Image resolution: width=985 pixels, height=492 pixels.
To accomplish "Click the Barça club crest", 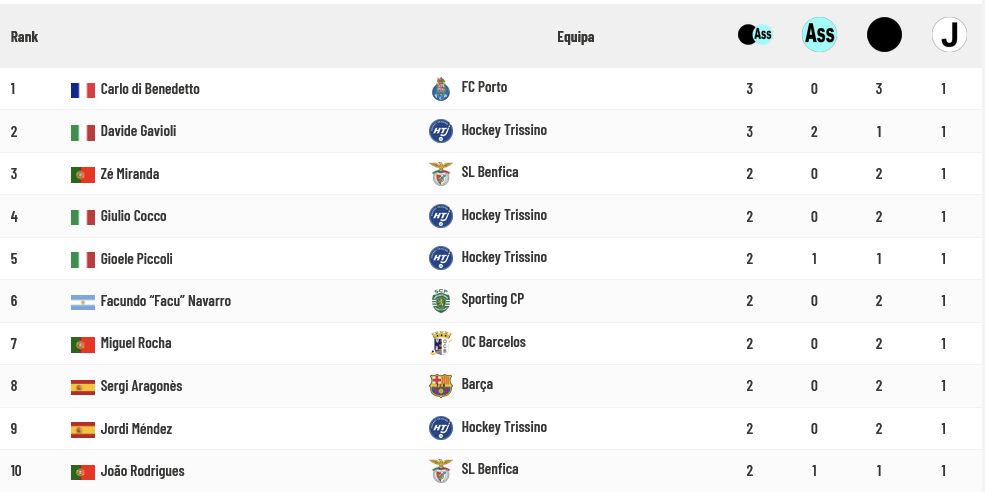I will click(441, 385).
